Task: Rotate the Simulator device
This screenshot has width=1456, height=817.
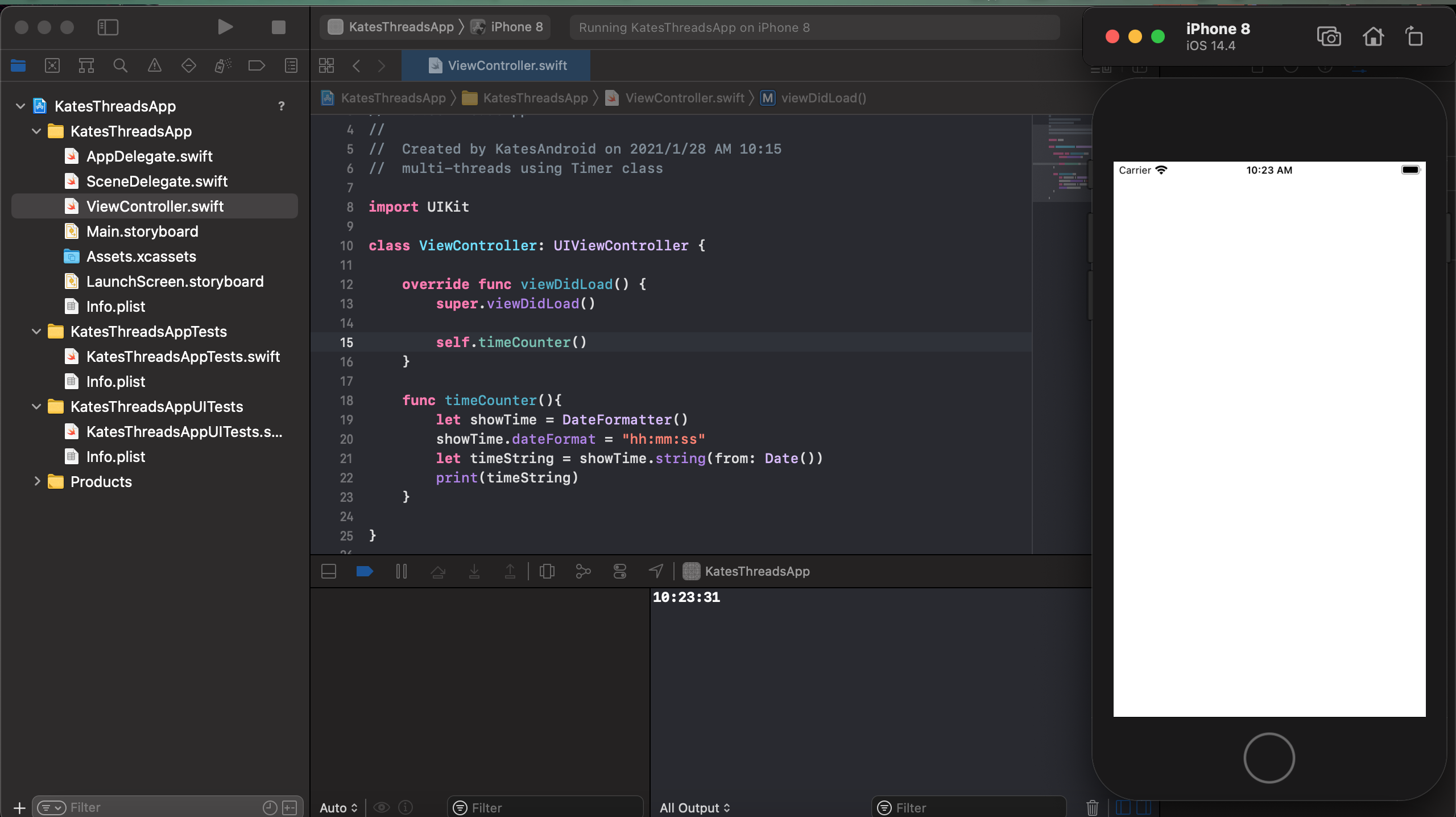Action: coord(1414,37)
